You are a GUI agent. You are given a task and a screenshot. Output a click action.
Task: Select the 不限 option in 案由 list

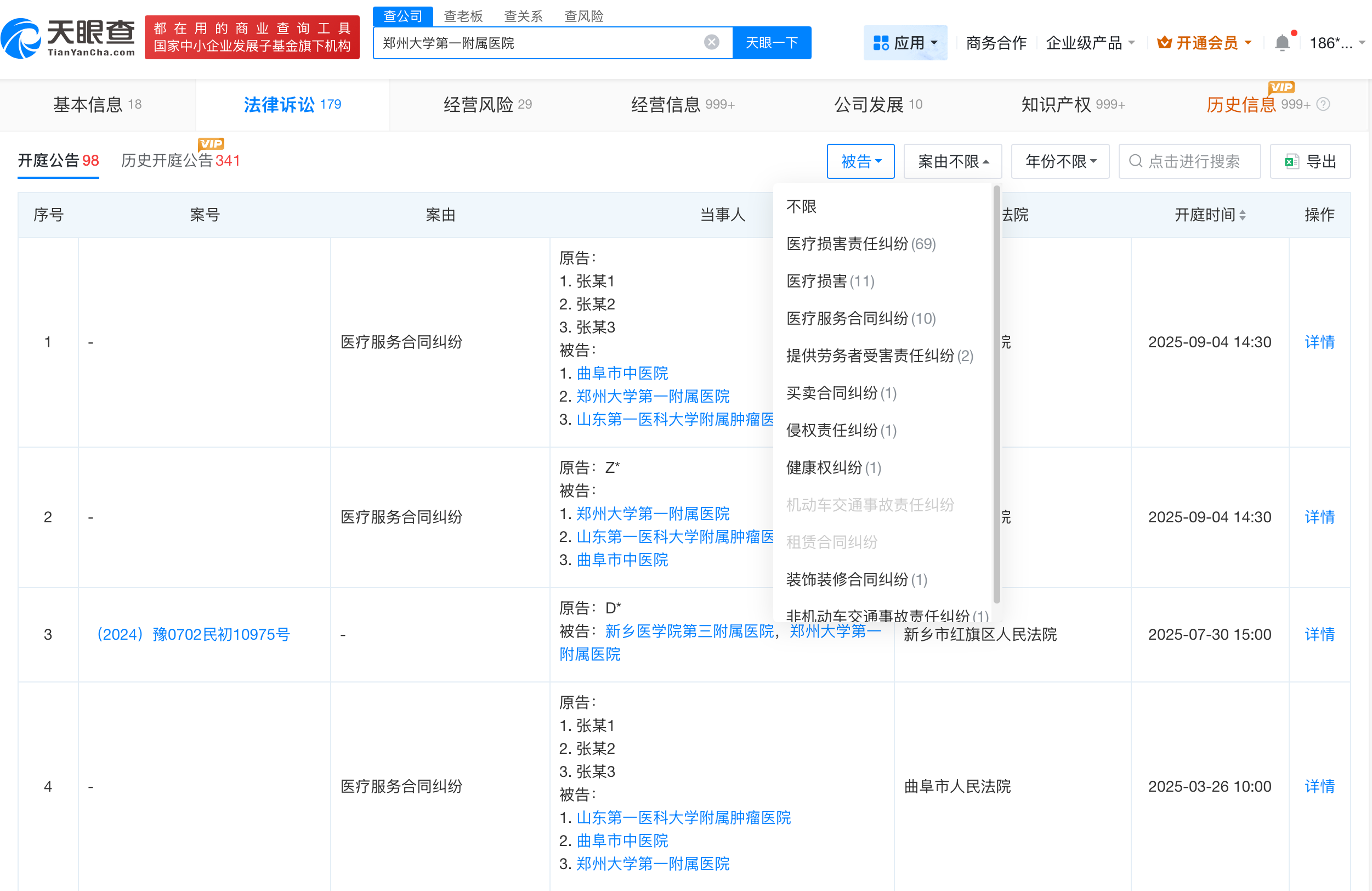tap(800, 206)
